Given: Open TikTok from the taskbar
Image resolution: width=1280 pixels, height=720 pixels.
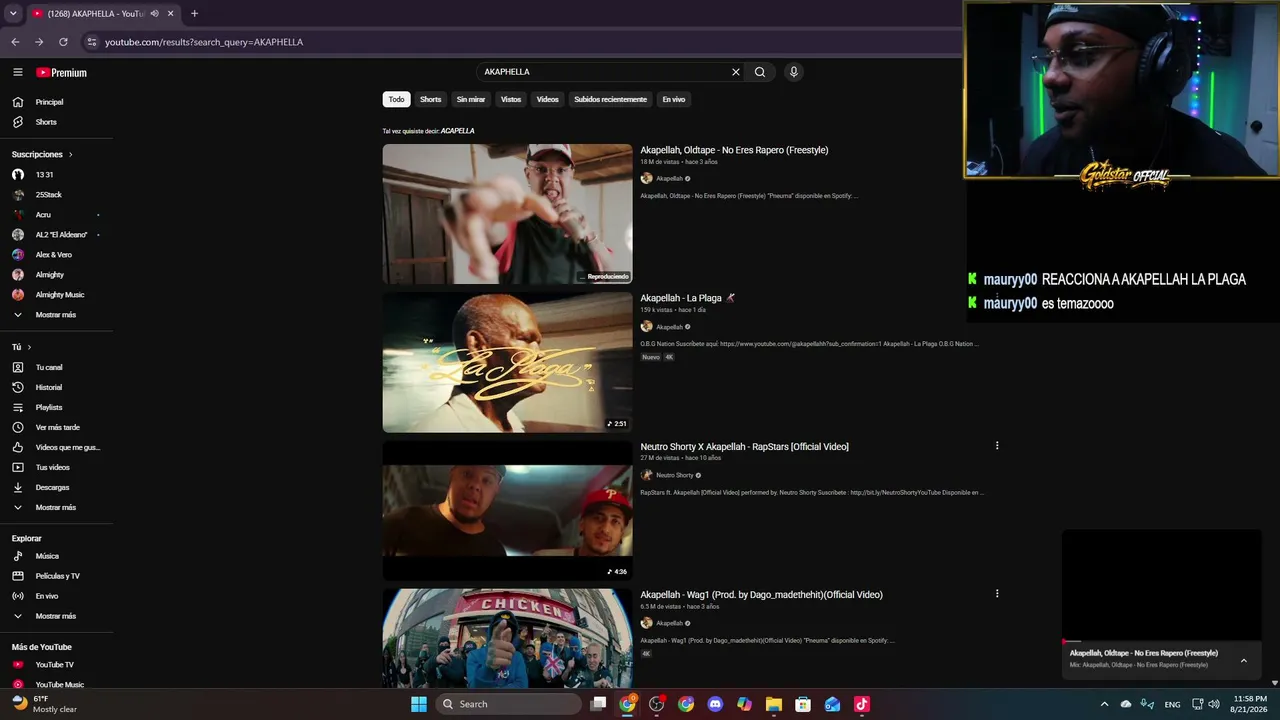Looking at the screenshot, I should pos(862,704).
